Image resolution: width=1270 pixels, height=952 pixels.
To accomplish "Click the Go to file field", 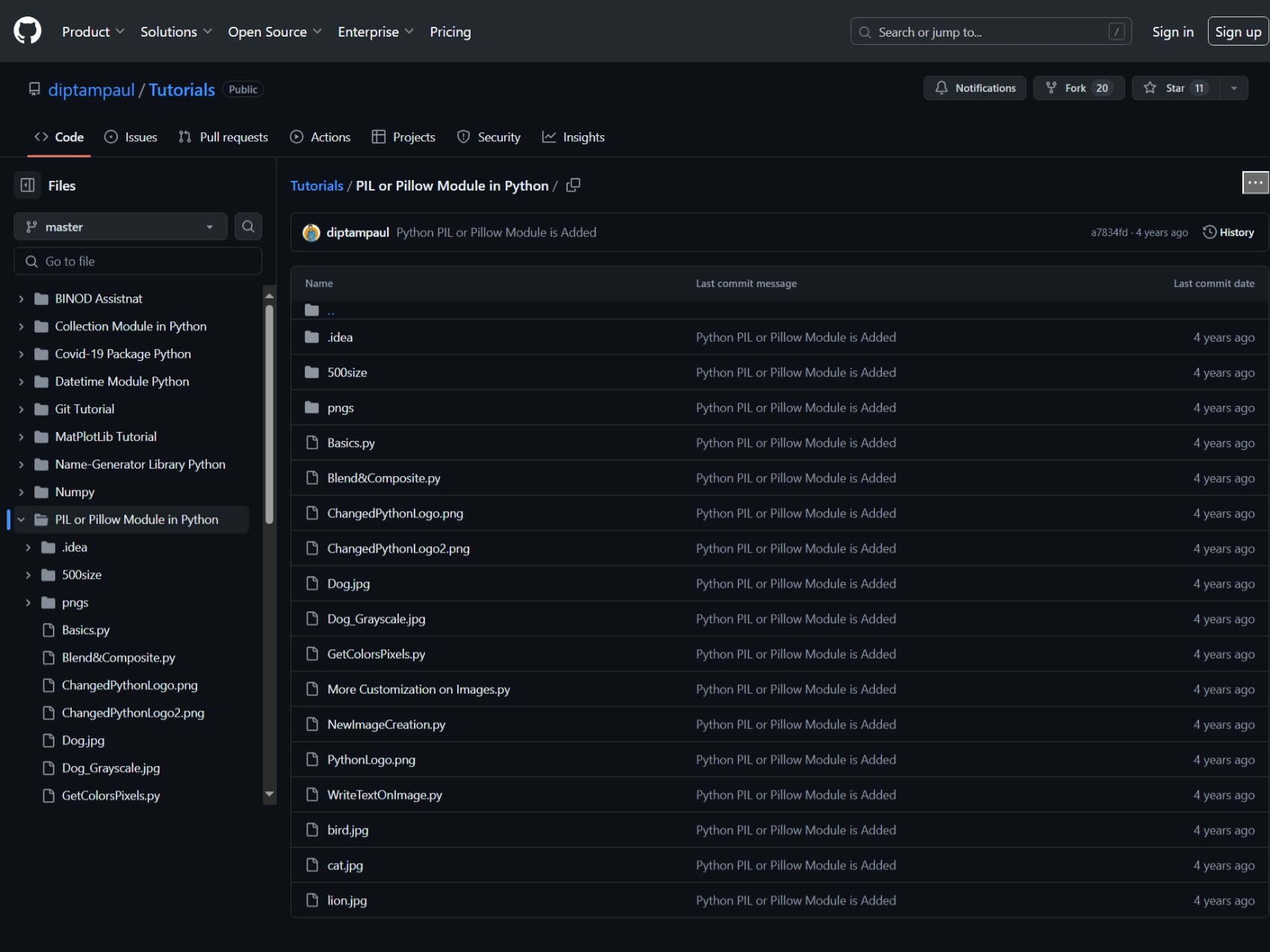I will pyautogui.click(x=138, y=261).
